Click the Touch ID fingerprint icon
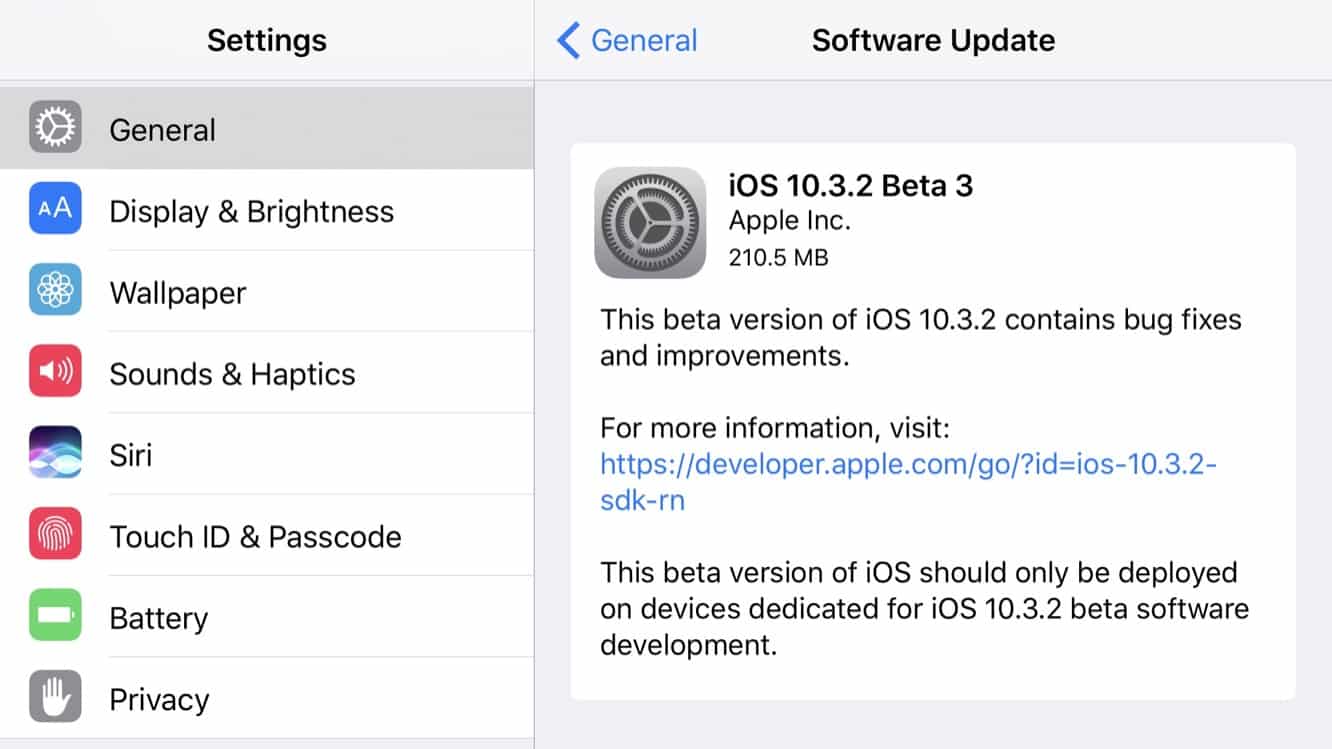This screenshot has width=1332, height=749. (55, 534)
